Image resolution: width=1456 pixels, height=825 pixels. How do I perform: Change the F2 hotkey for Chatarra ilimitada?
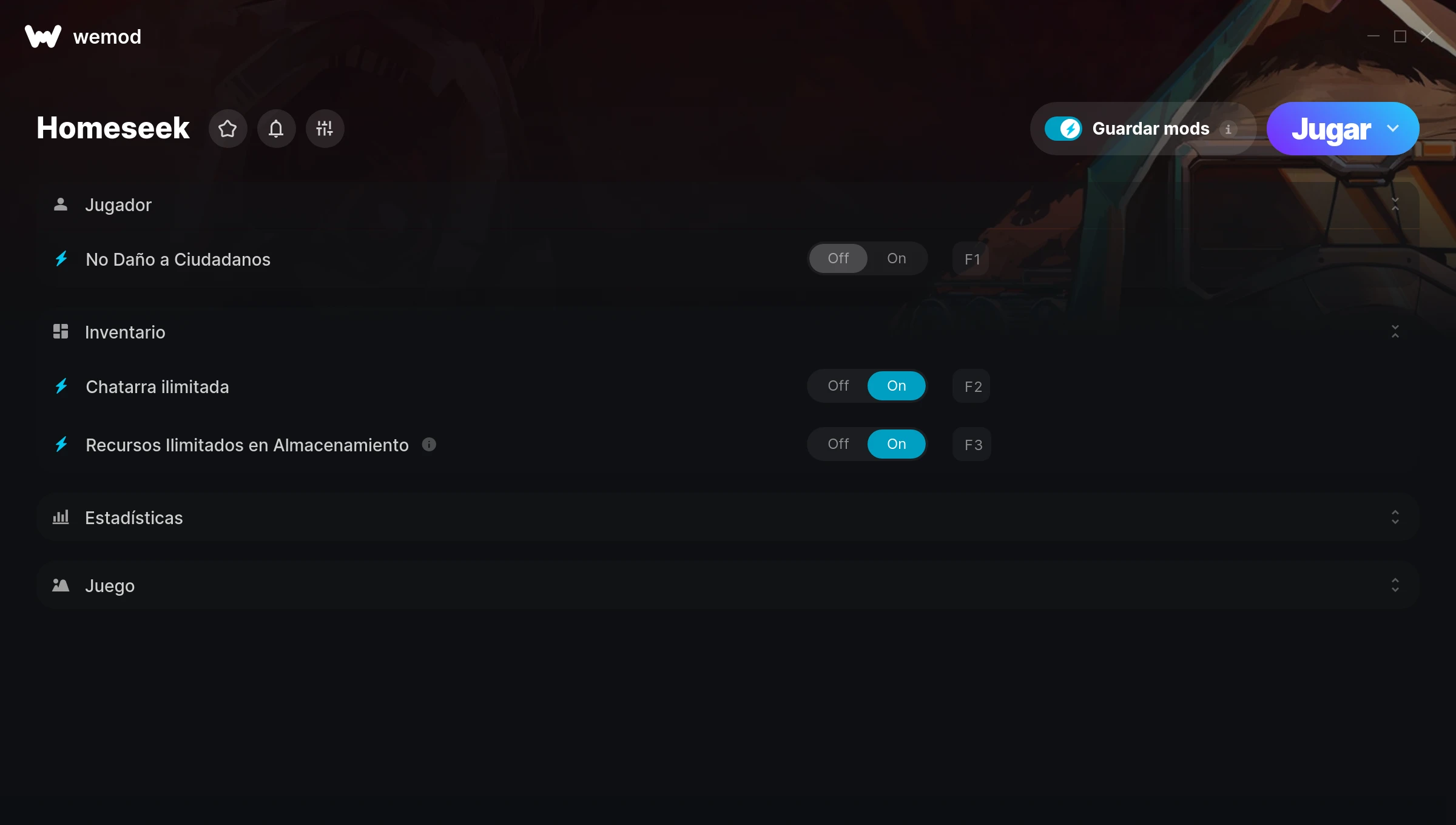(x=972, y=386)
